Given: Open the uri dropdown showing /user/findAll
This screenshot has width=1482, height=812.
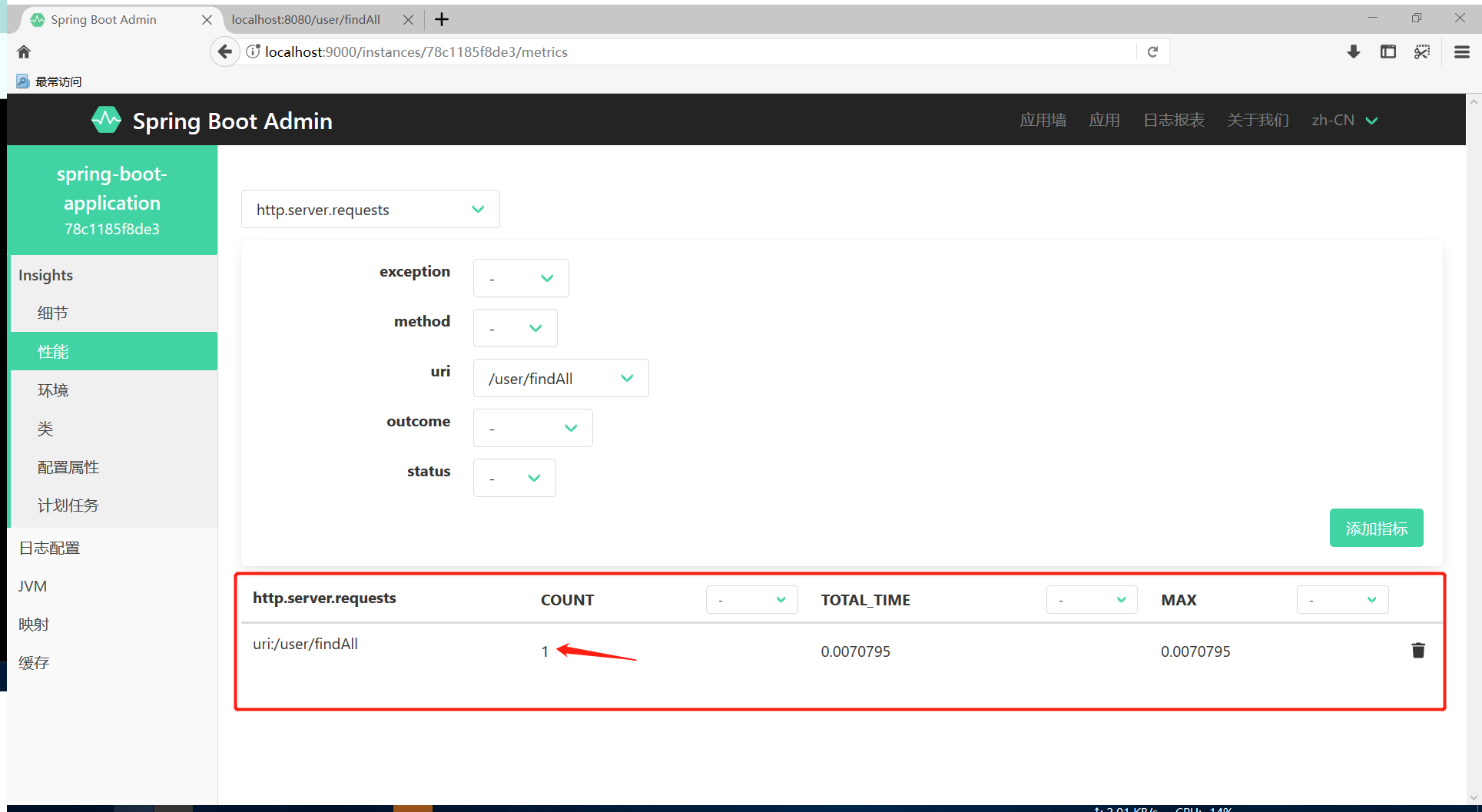Looking at the screenshot, I should coord(561,378).
